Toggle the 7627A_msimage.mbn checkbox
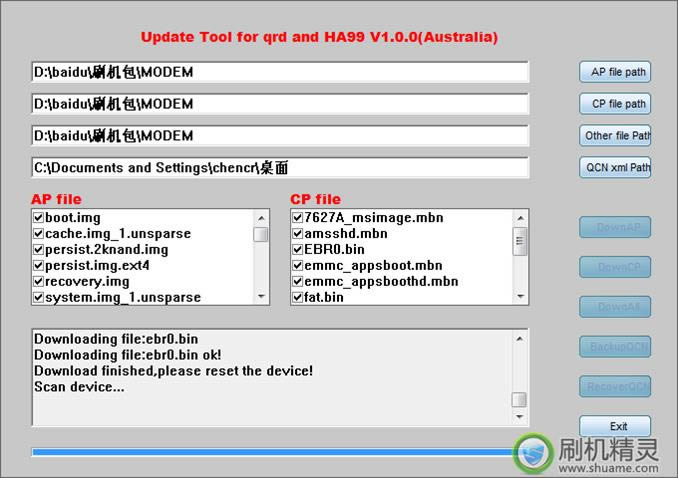Screen dimensions: 678x478 tap(298, 218)
